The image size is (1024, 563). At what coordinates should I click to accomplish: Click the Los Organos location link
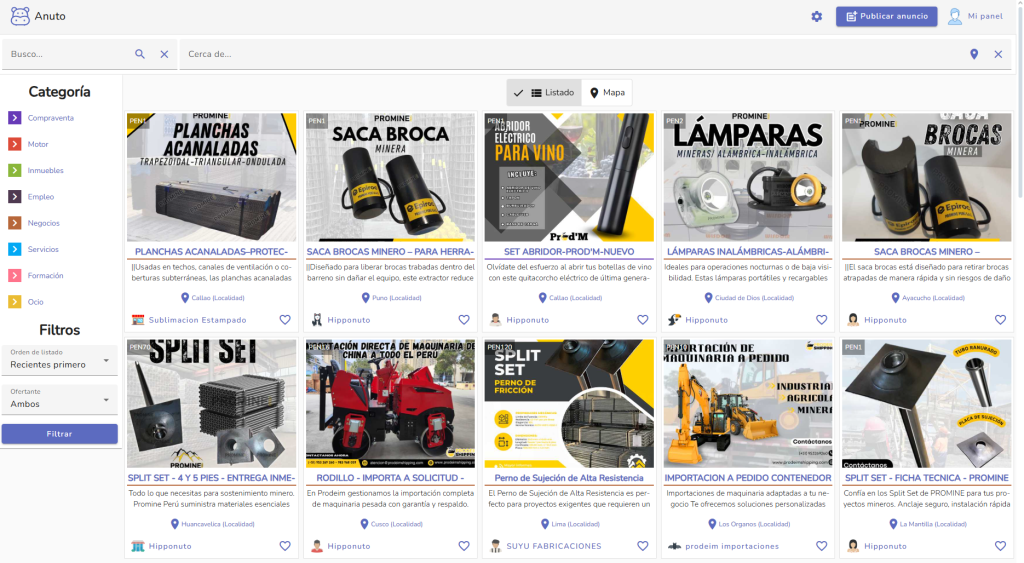(x=749, y=524)
